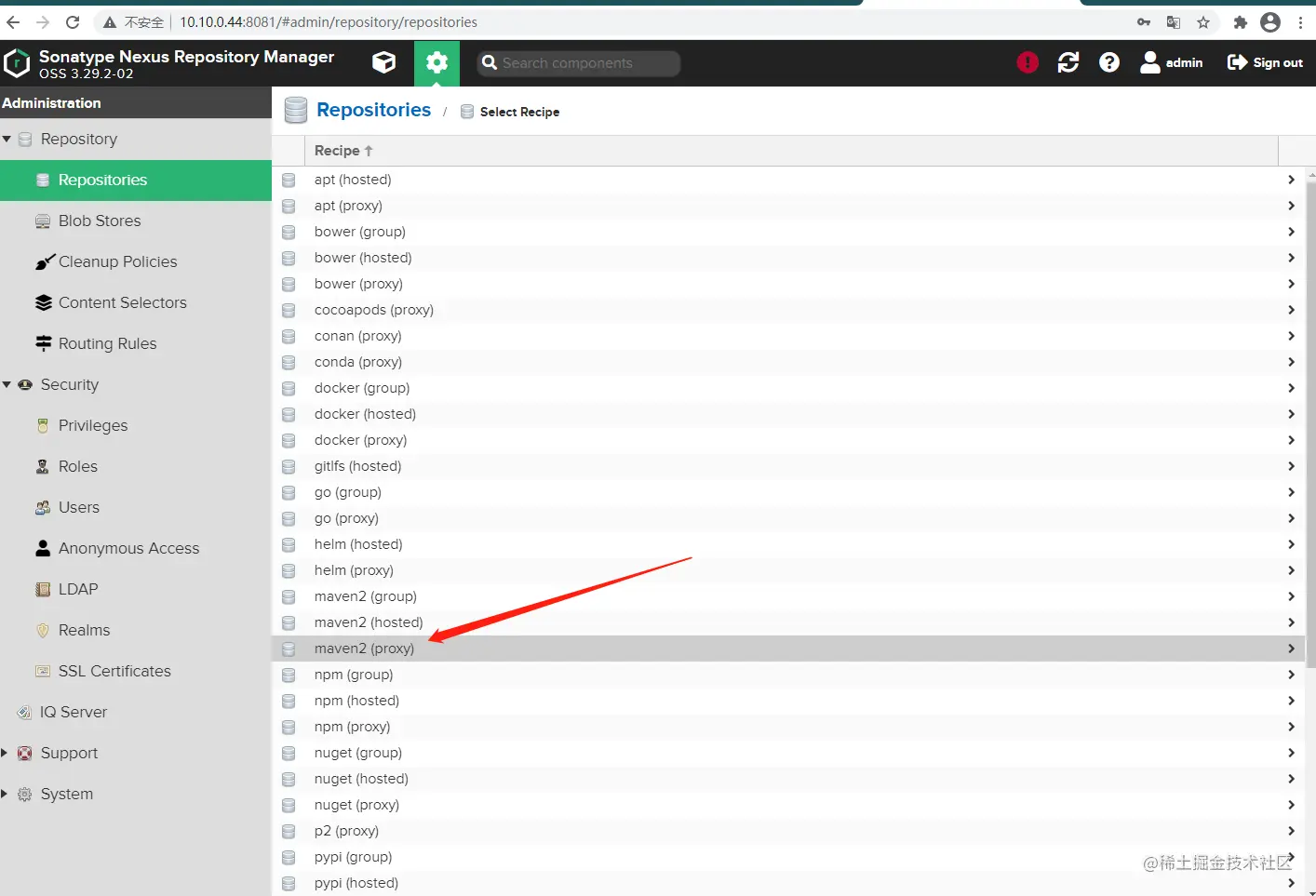Viewport: 1316px width, 896px height.
Task: Click the chevron on the nuget (group) row
Action: click(x=1291, y=753)
